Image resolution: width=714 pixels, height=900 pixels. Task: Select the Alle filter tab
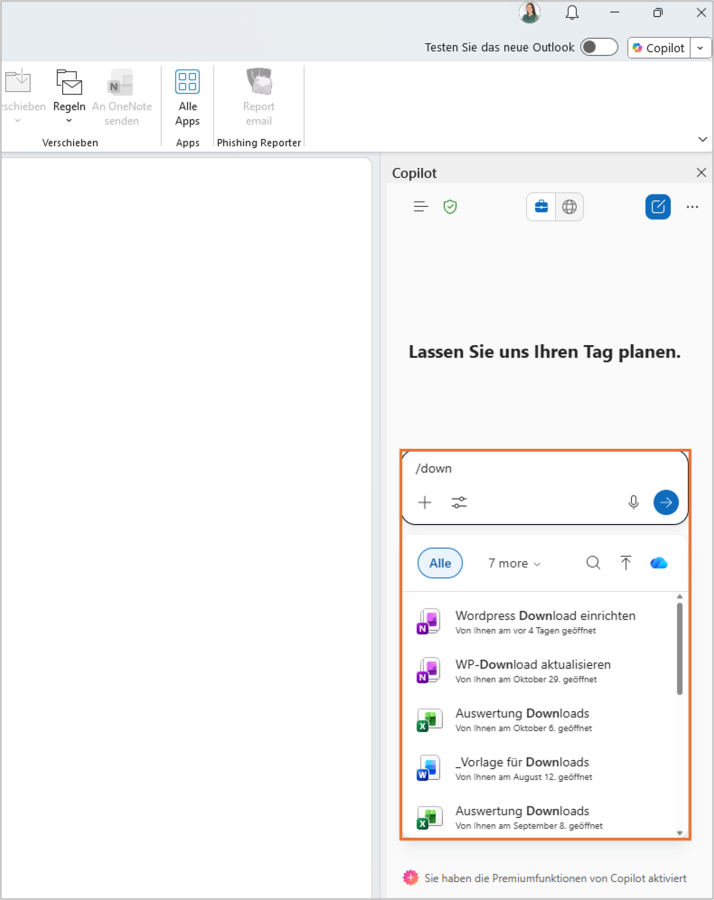pos(440,563)
